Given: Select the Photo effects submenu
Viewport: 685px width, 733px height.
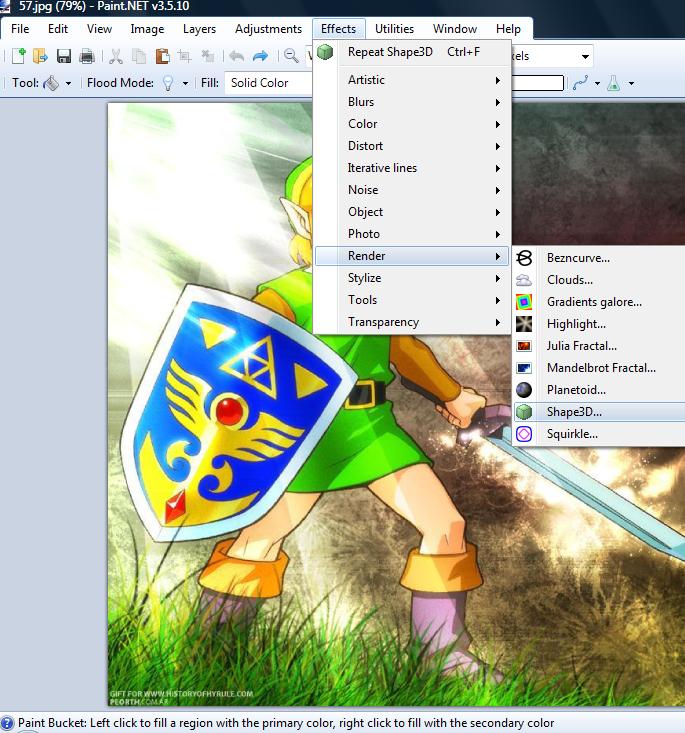Looking at the screenshot, I should pyautogui.click(x=412, y=234).
